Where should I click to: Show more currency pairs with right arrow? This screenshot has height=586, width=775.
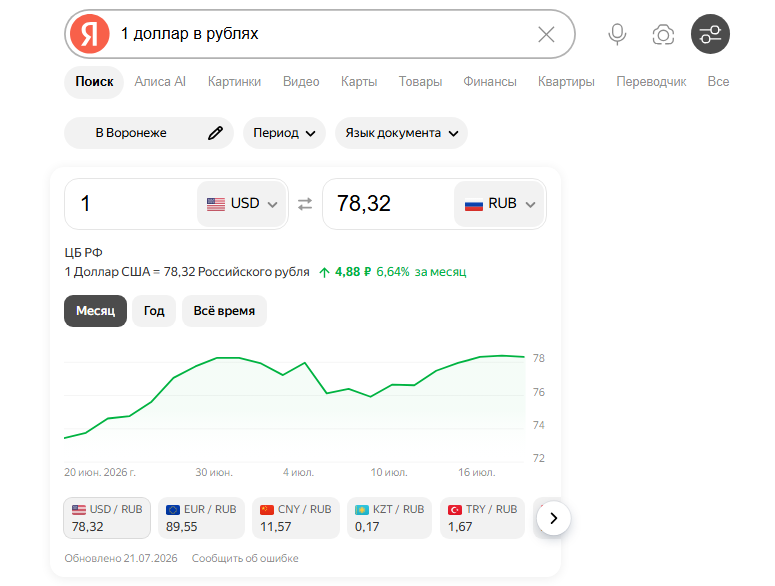pos(554,518)
